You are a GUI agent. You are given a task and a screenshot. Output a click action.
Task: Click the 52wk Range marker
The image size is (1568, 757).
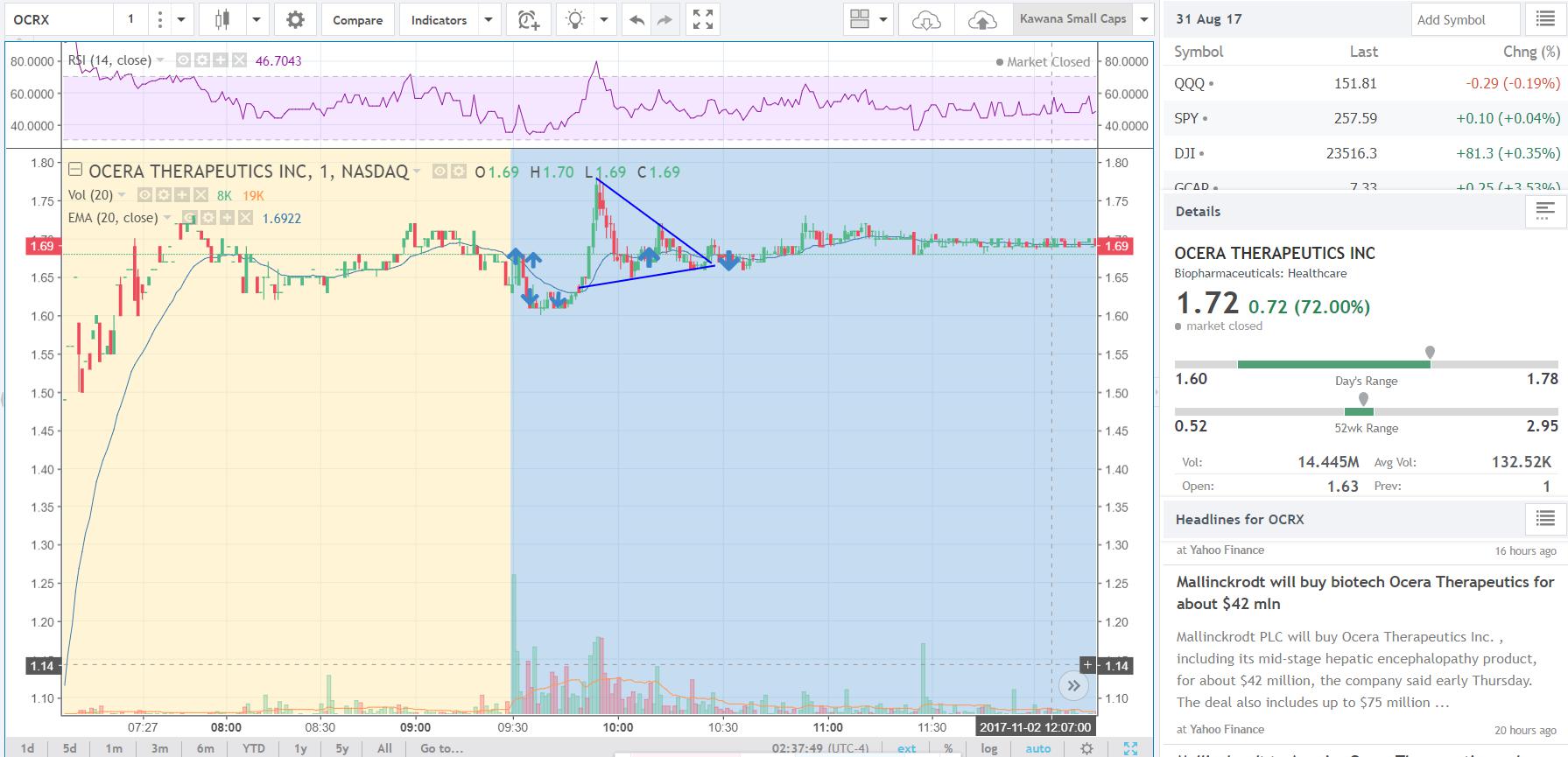[1362, 399]
